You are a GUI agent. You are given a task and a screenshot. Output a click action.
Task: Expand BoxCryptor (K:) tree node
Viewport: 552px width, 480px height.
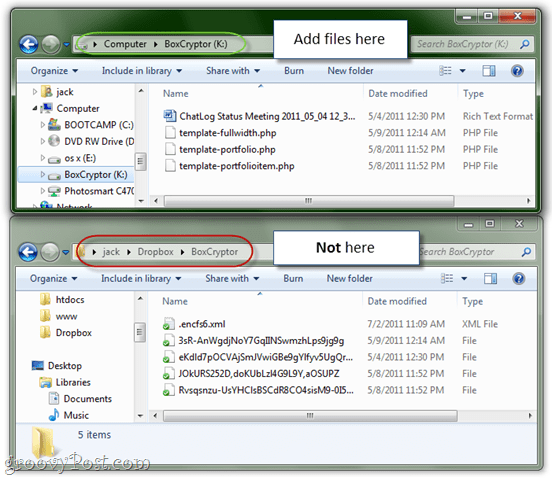pos(43,174)
